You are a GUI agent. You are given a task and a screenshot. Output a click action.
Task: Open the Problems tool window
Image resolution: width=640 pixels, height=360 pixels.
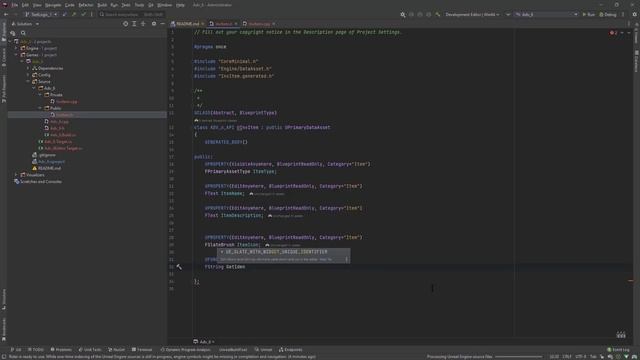[61, 350]
